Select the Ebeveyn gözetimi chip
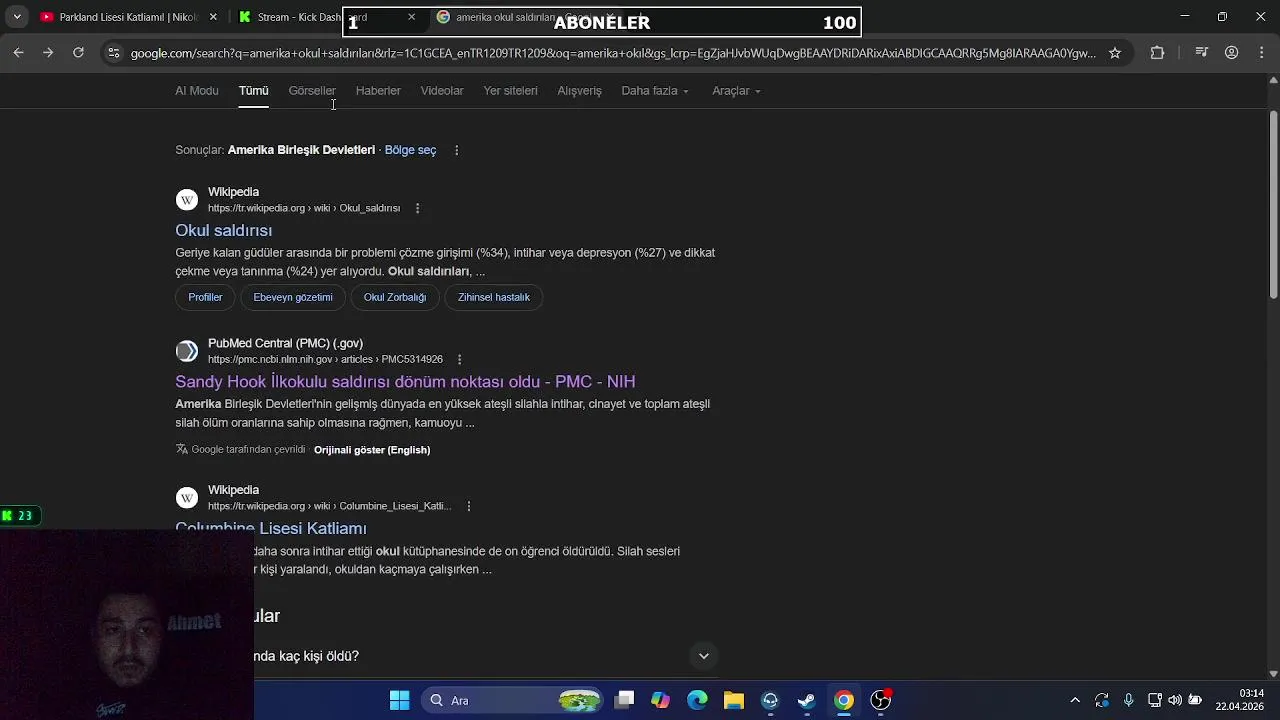The width and height of the screenshot is (1280, 720). 293,297
